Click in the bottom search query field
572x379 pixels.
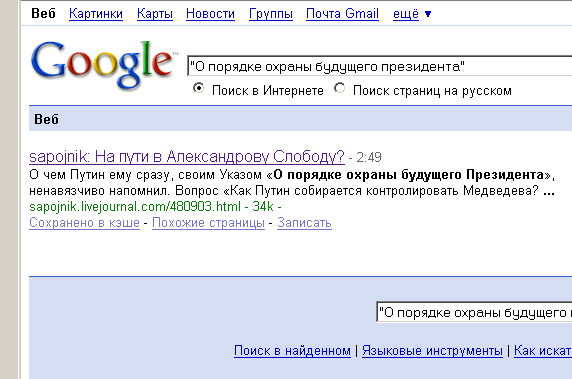[x=474, y=312]
